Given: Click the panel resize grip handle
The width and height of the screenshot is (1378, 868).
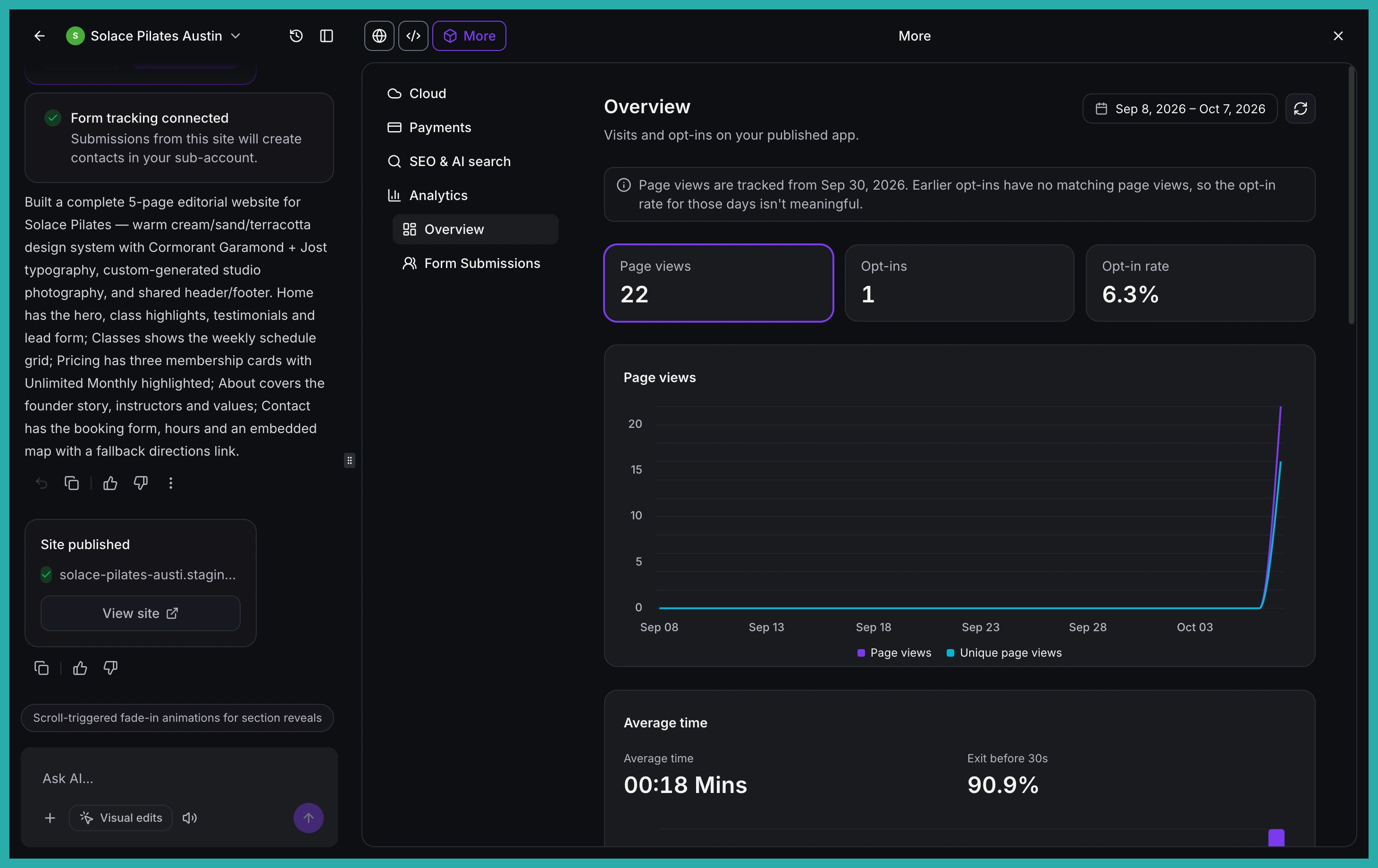Looking at the screenshot, I should 350,460.
